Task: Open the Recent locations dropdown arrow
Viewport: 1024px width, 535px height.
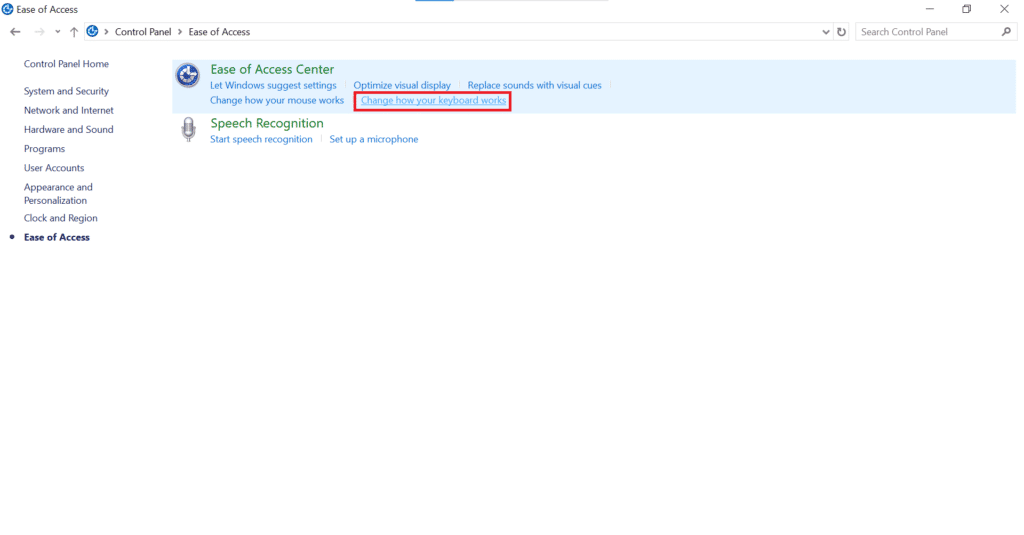Action: 57,32
